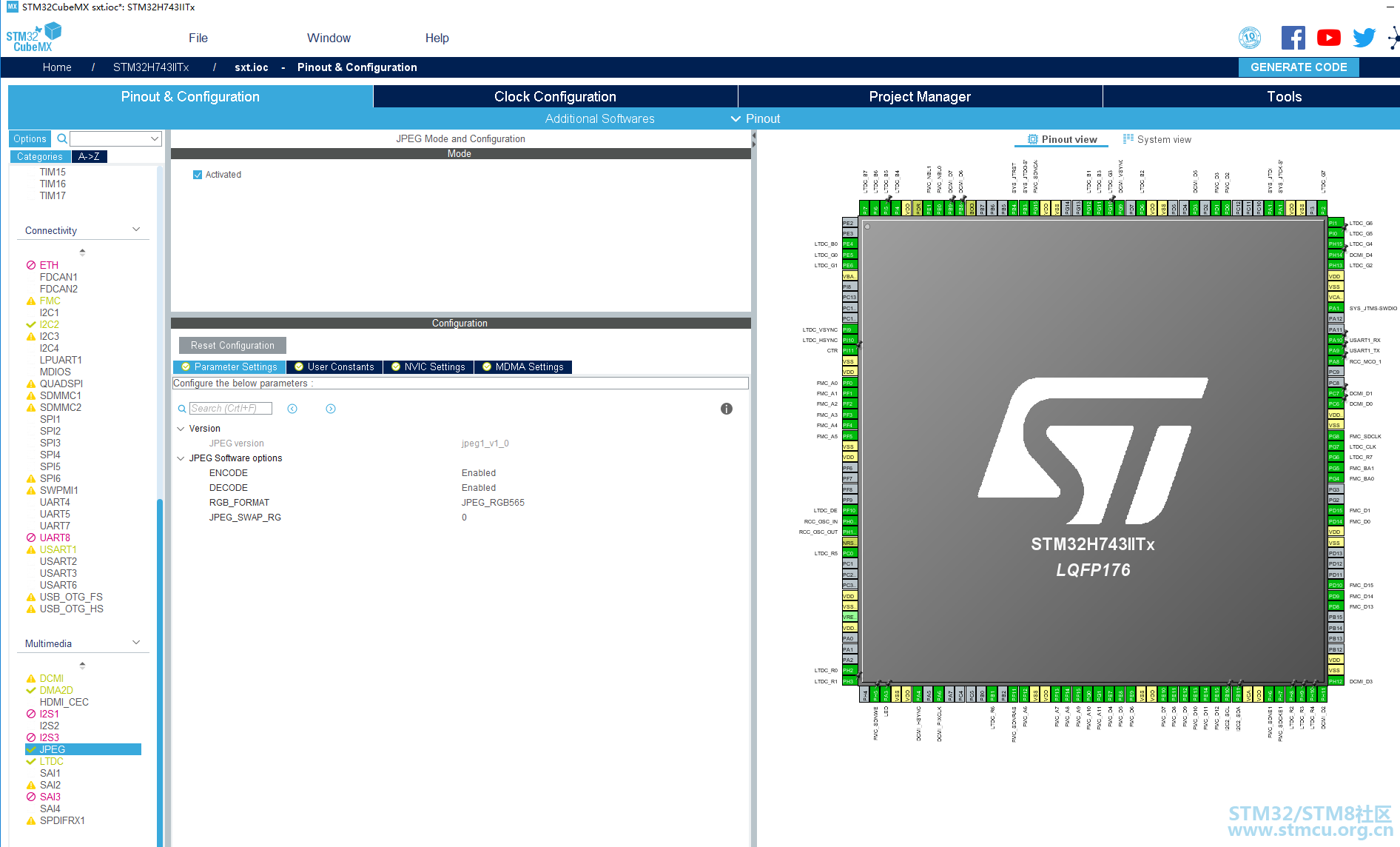Switch to Project Manager tab

(x=920, y=96)
